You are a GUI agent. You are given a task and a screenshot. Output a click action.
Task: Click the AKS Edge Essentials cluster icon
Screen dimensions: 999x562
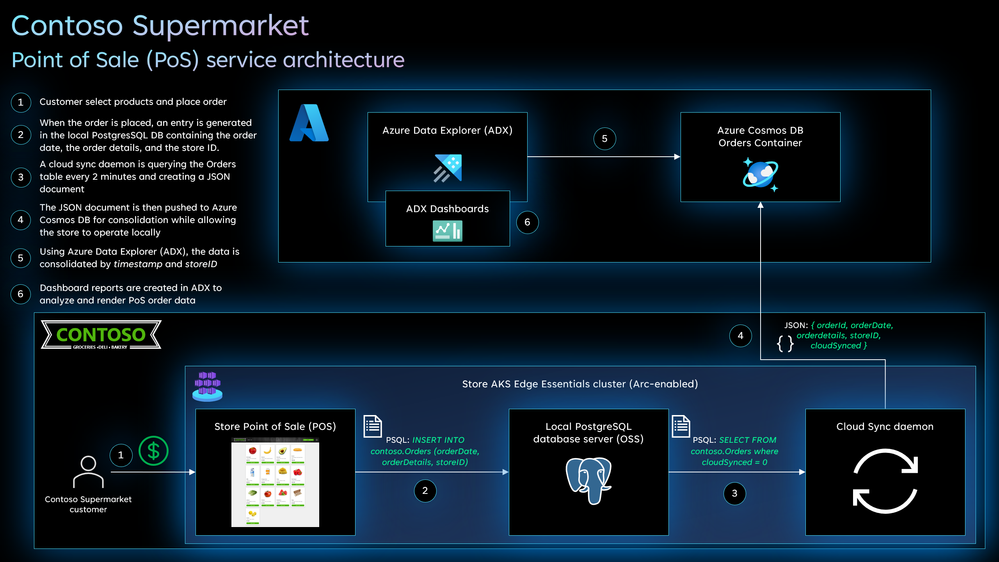pyautogui.click(x=208, y=387)
